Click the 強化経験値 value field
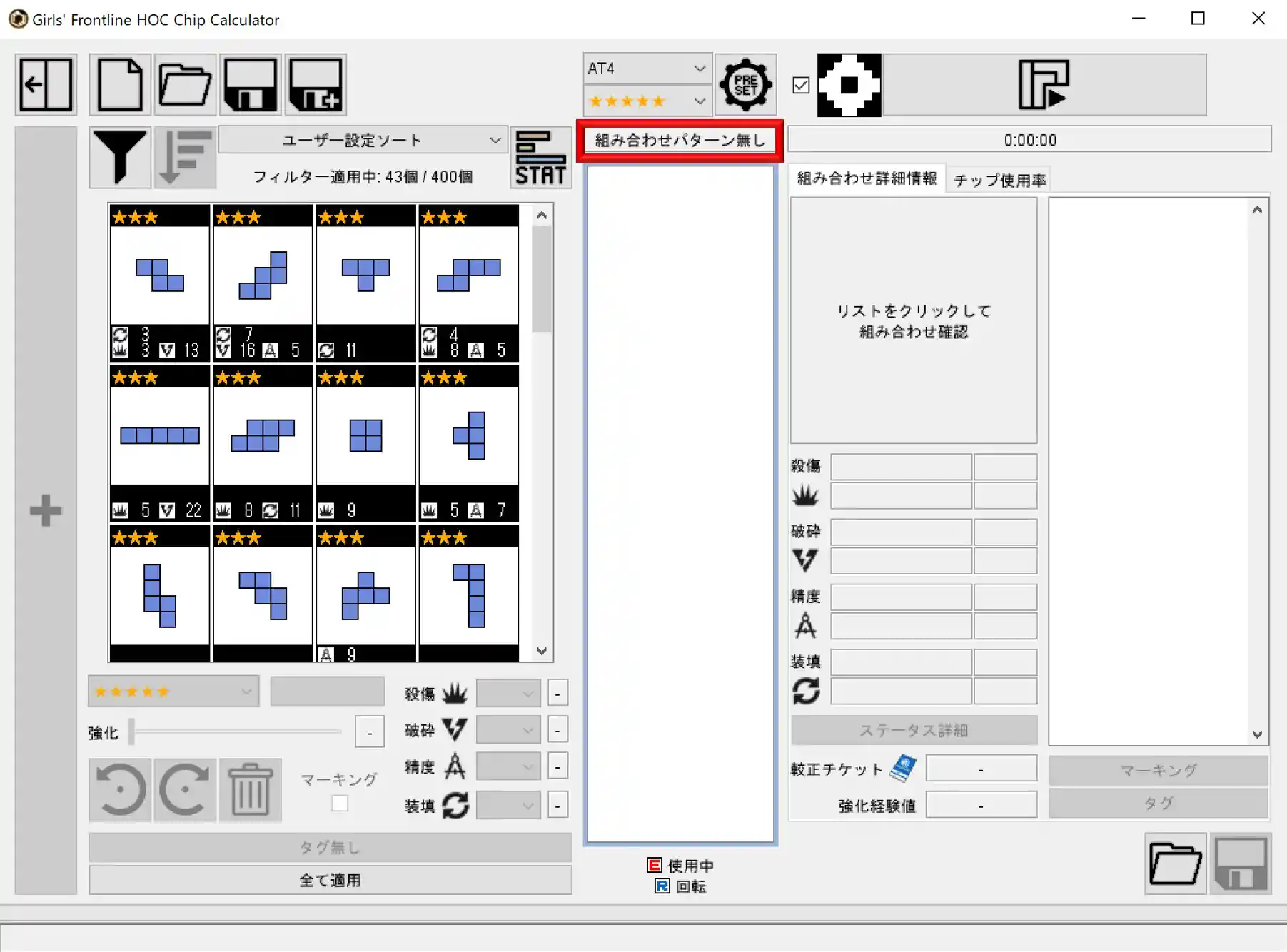 coord(981,805)
